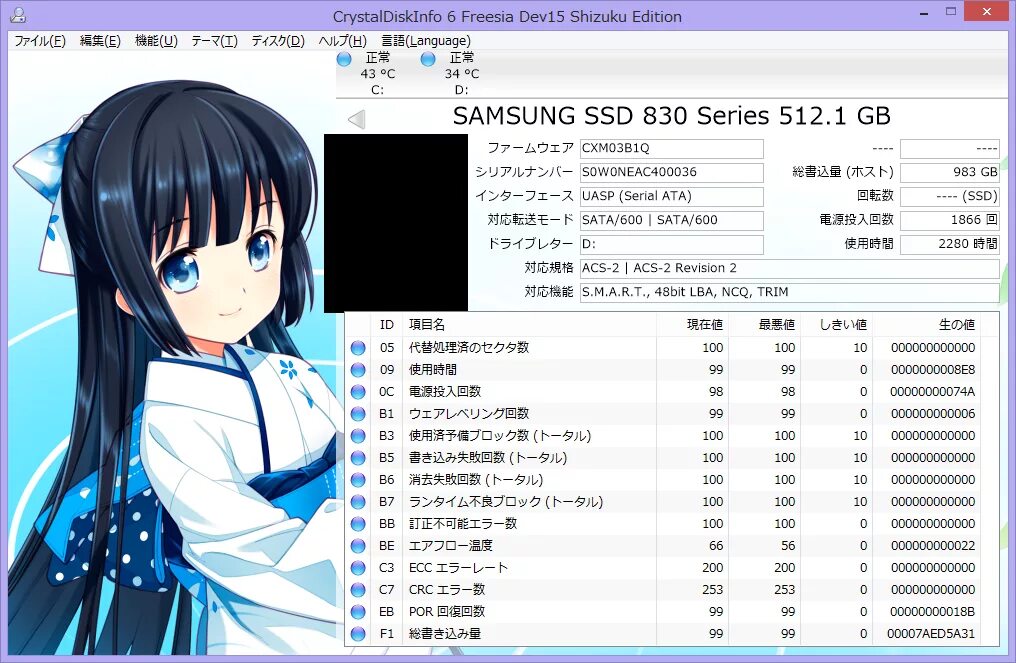Viewport: 1016px width, 663px height.
Task: Open the 言語(Language) menu
Action: pyautogui.click(x=426, y=41)
